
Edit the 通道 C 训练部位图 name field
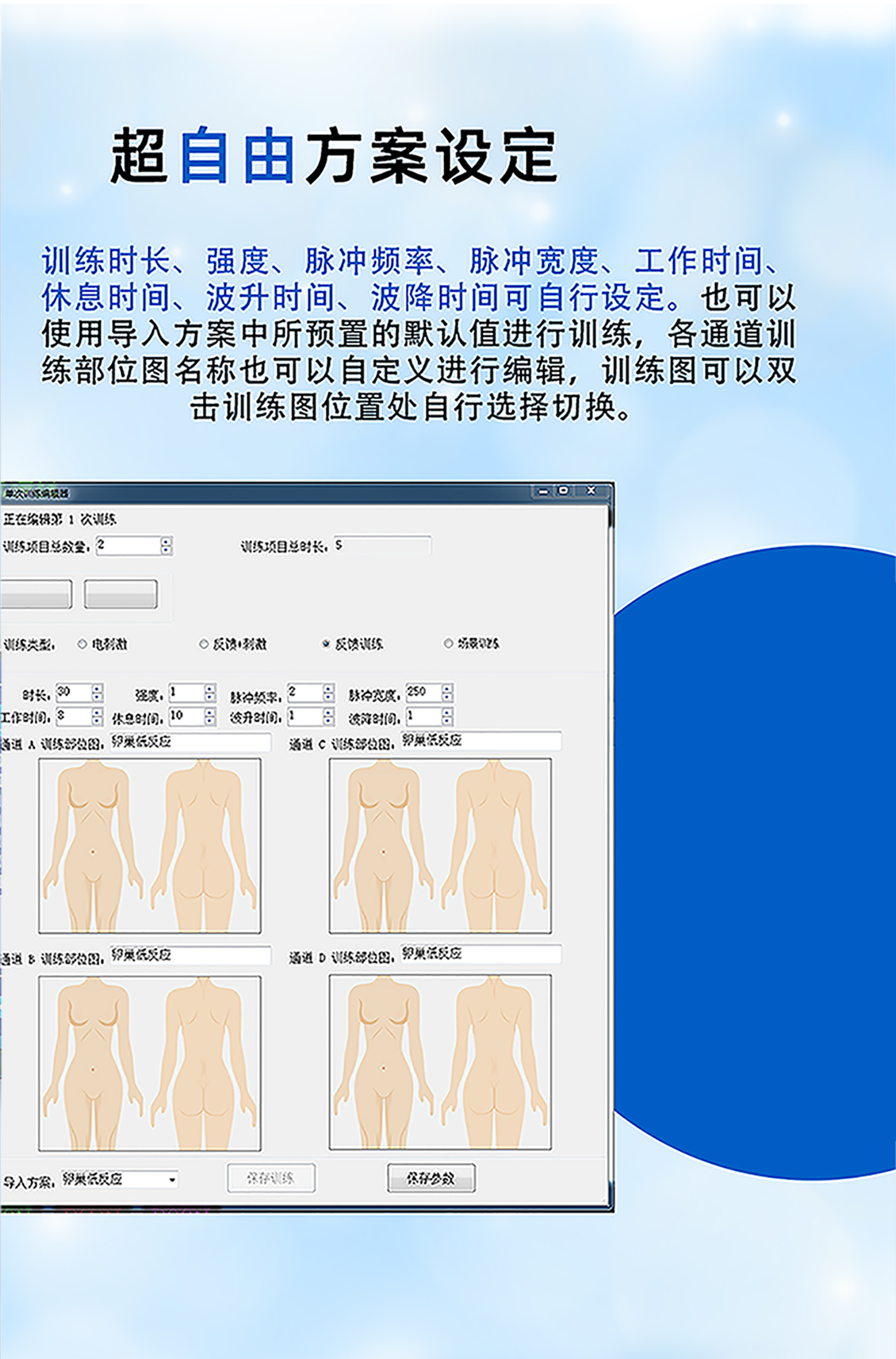click(481, 742)
